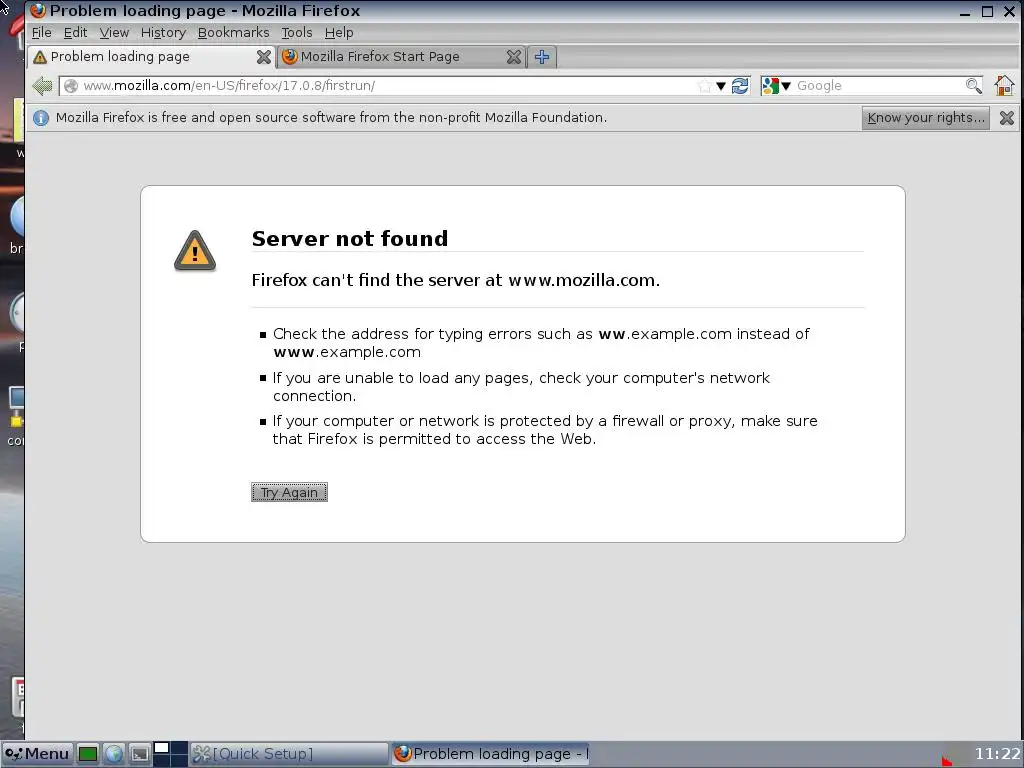Screen dimensions: 1024x768
Task: Bookmark this page with the star icon
Action: (x=704, y=86)
